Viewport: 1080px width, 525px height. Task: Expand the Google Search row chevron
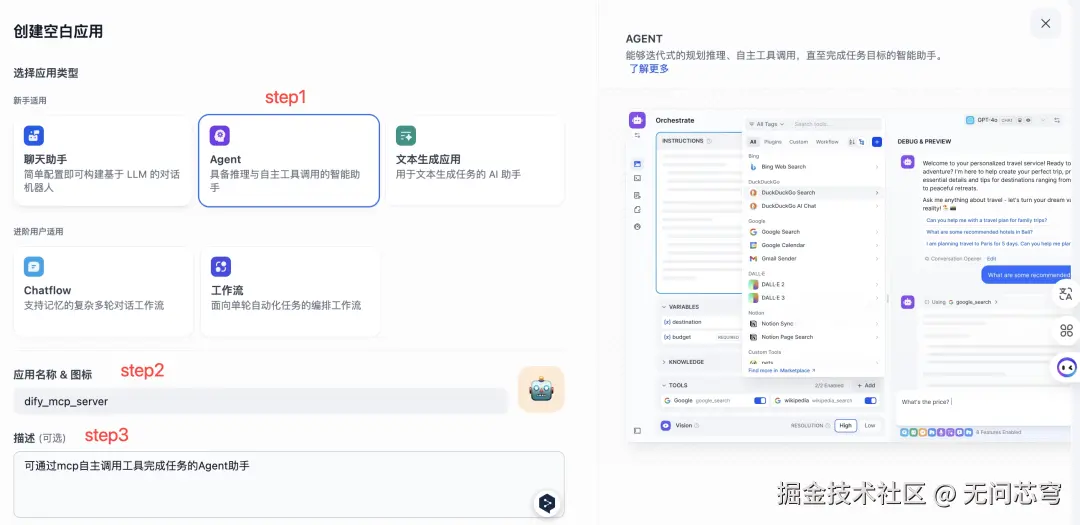pyautogui.click(x=877, y=232)
